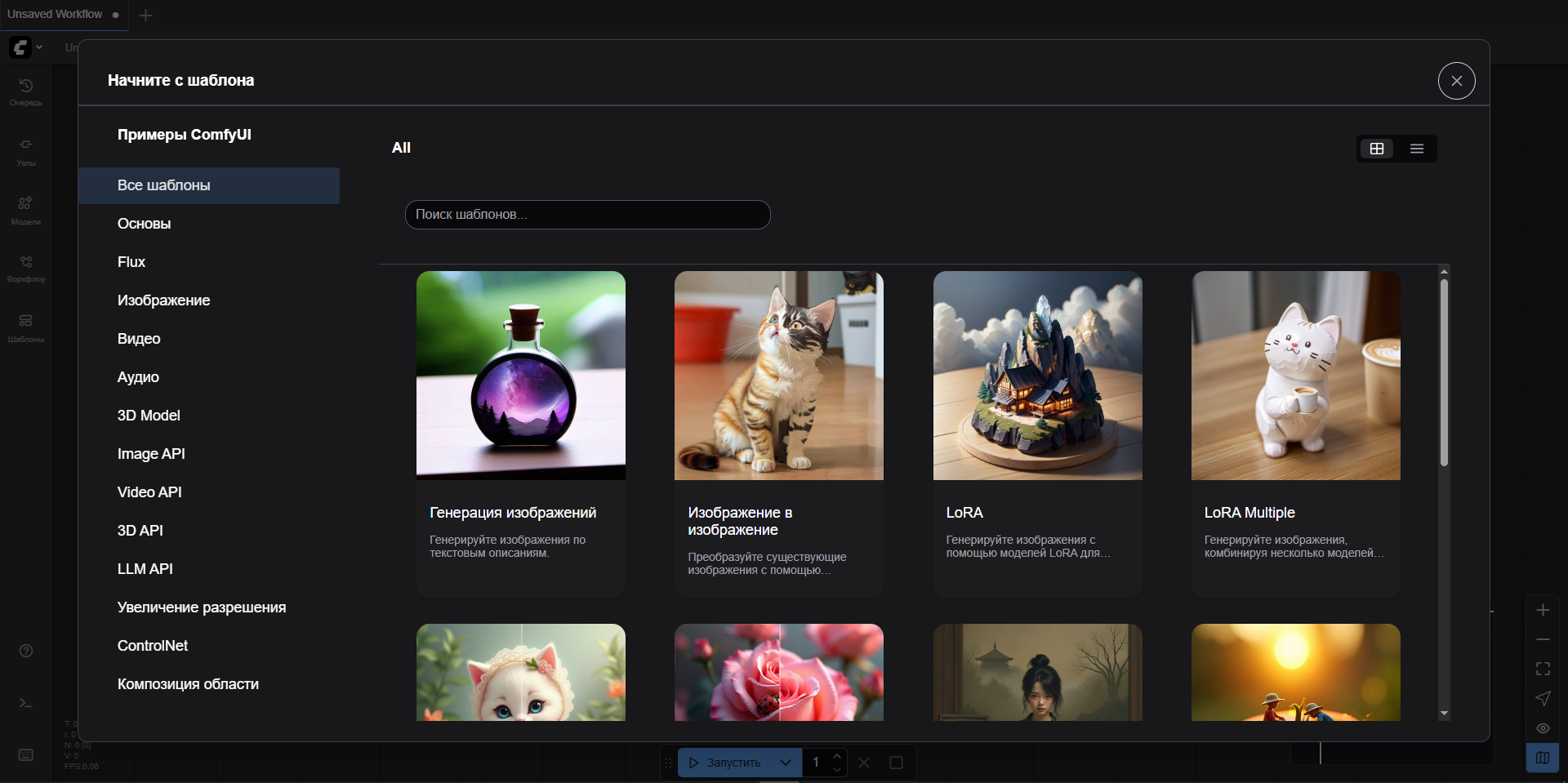Open the Models (Модели) sidebar panel
1568x783 pixels.
click(26, 211)
